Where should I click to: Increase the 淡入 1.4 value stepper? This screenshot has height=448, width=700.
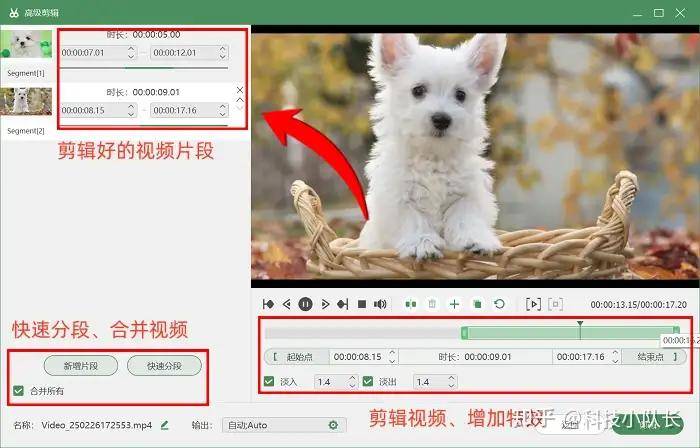(x=352, y=378)
